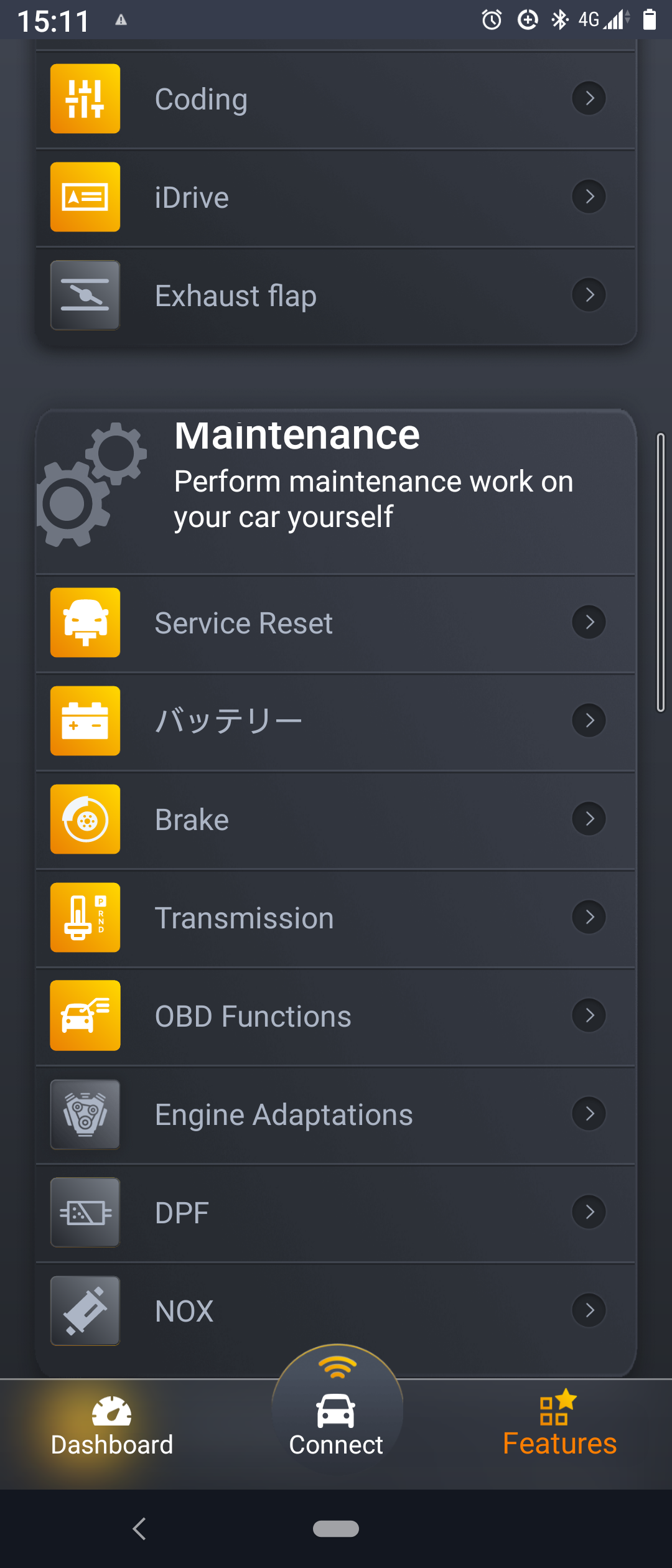Expand the Coding row chevron arrow
The image size is (672, 1568).
pos(589,98)
